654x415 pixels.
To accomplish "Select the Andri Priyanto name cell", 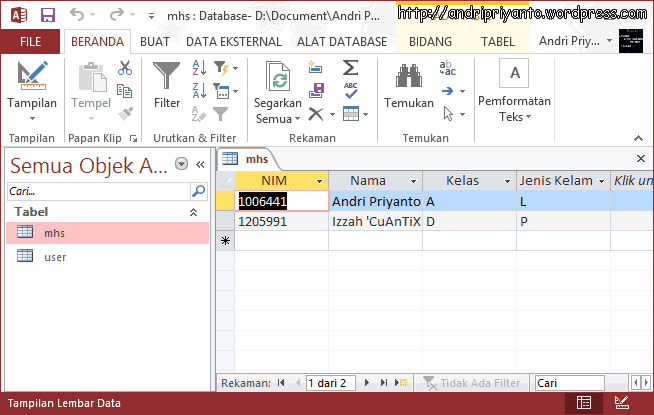I will tap(375, 201).
